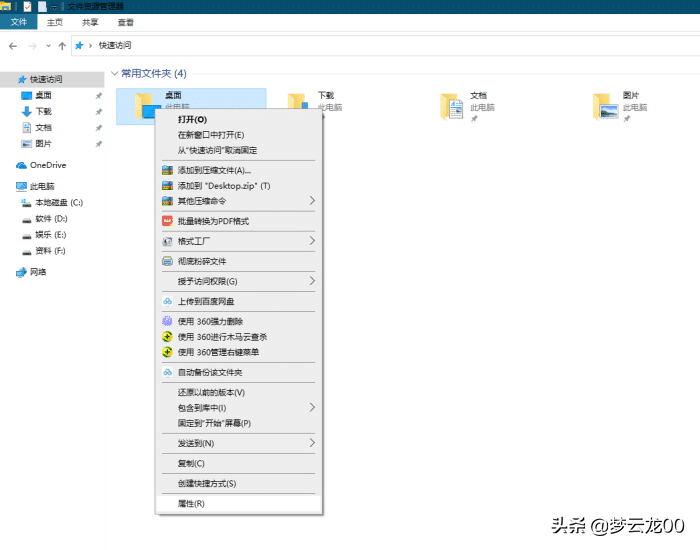Click the 使用 360管理右键菜单 icon
Screen dimensions: 700x550
167,352
